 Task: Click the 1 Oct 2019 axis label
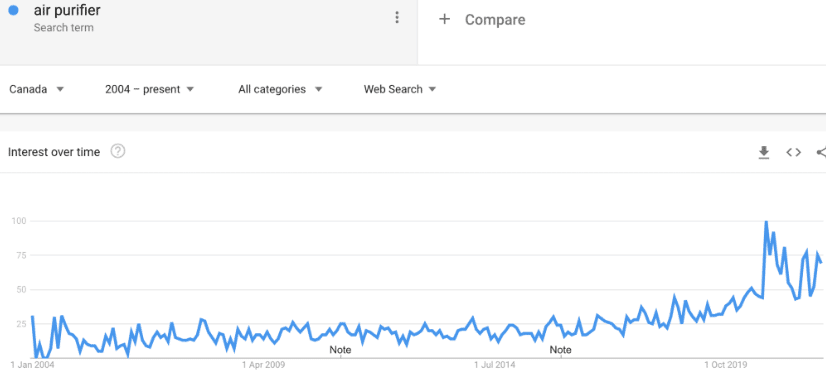[726, 365]
